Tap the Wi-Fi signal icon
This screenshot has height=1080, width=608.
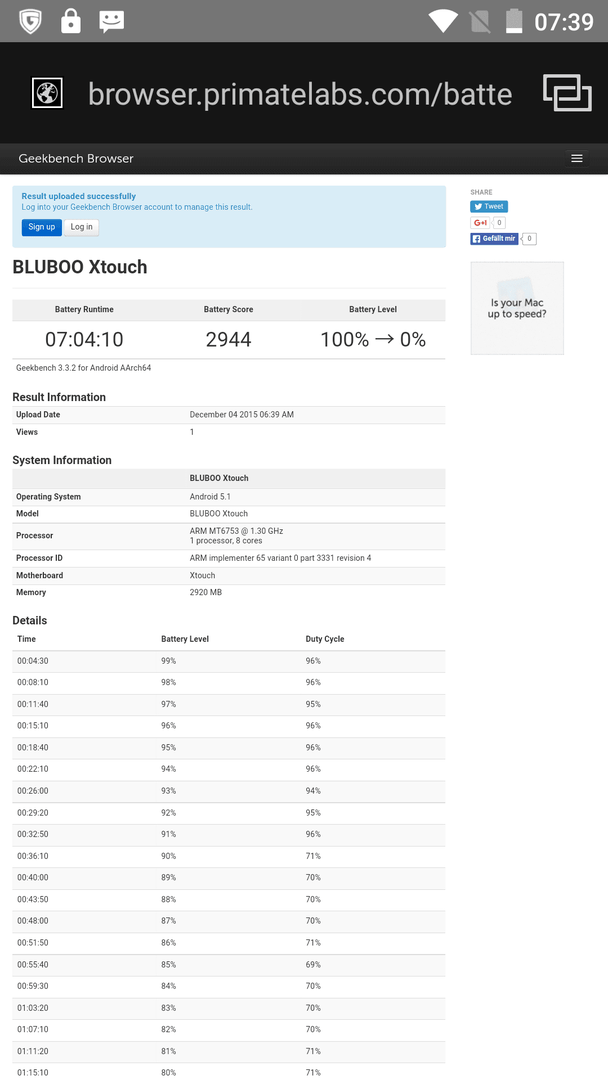click(443, 21)
